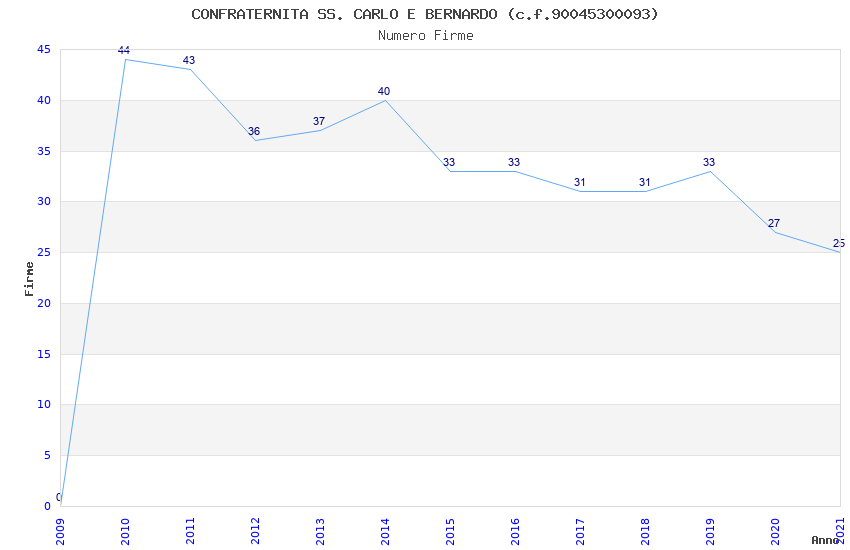Click x-axis year 2015

[x=450, y=532]
